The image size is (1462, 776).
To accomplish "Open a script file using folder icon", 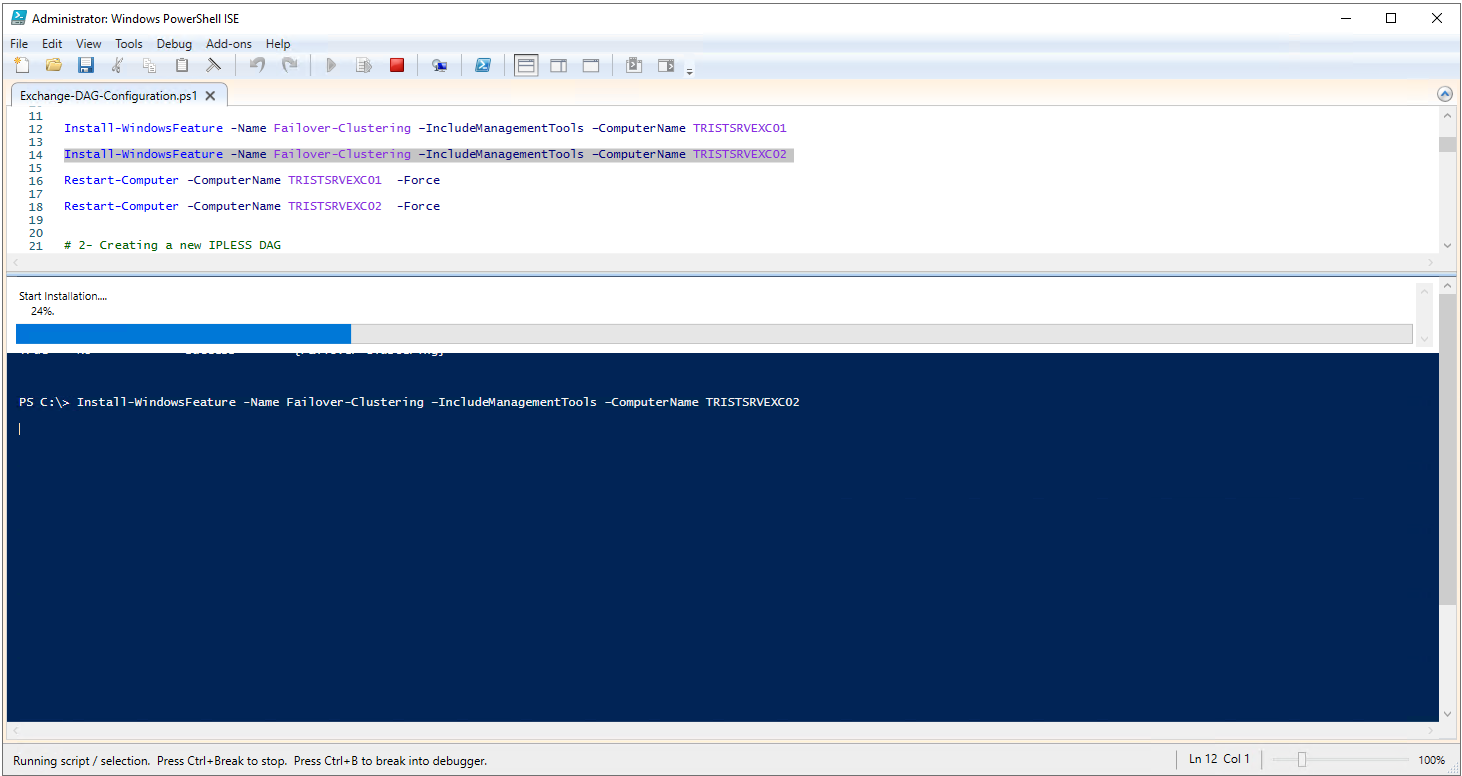I will click(54, 65).
